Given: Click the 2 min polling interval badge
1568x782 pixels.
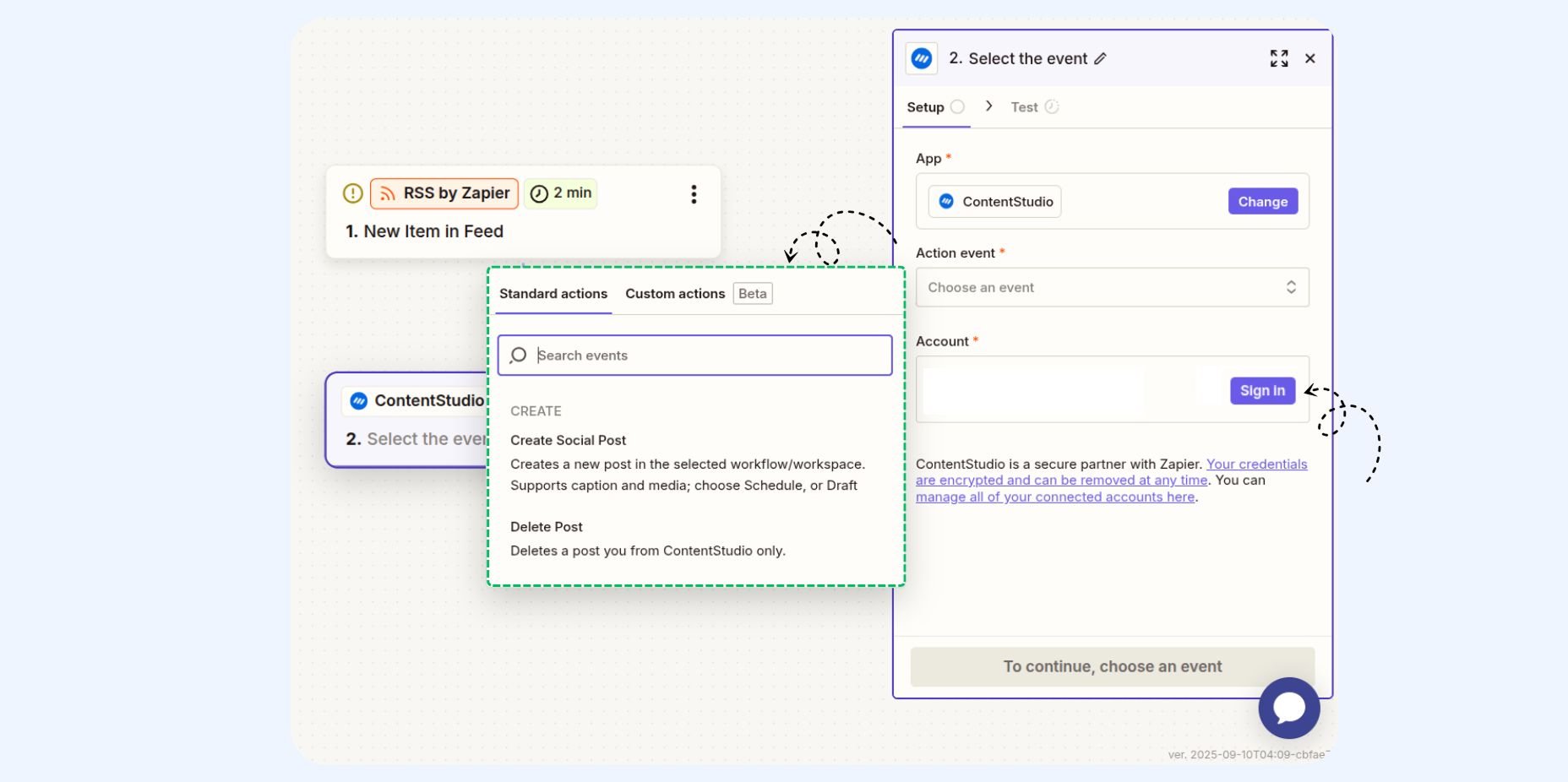Looking at the screenshot, I should click(x=561, y=193).
